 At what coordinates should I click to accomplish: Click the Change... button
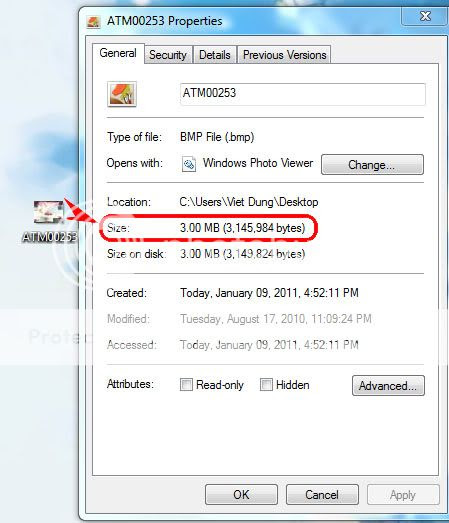pyautogui.click(x=372, y=164)
